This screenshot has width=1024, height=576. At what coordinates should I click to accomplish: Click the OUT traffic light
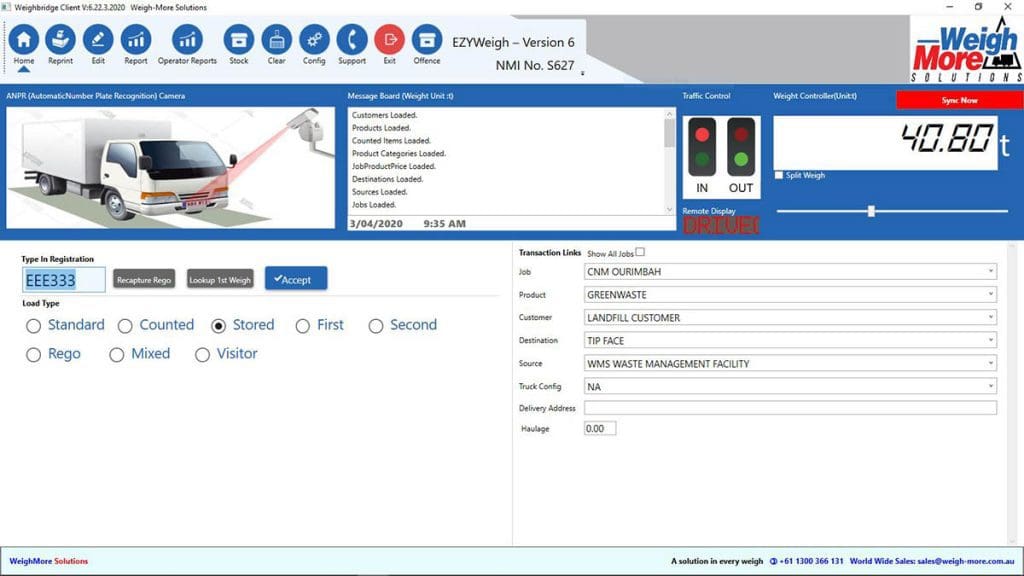click(x=741, y=147)
